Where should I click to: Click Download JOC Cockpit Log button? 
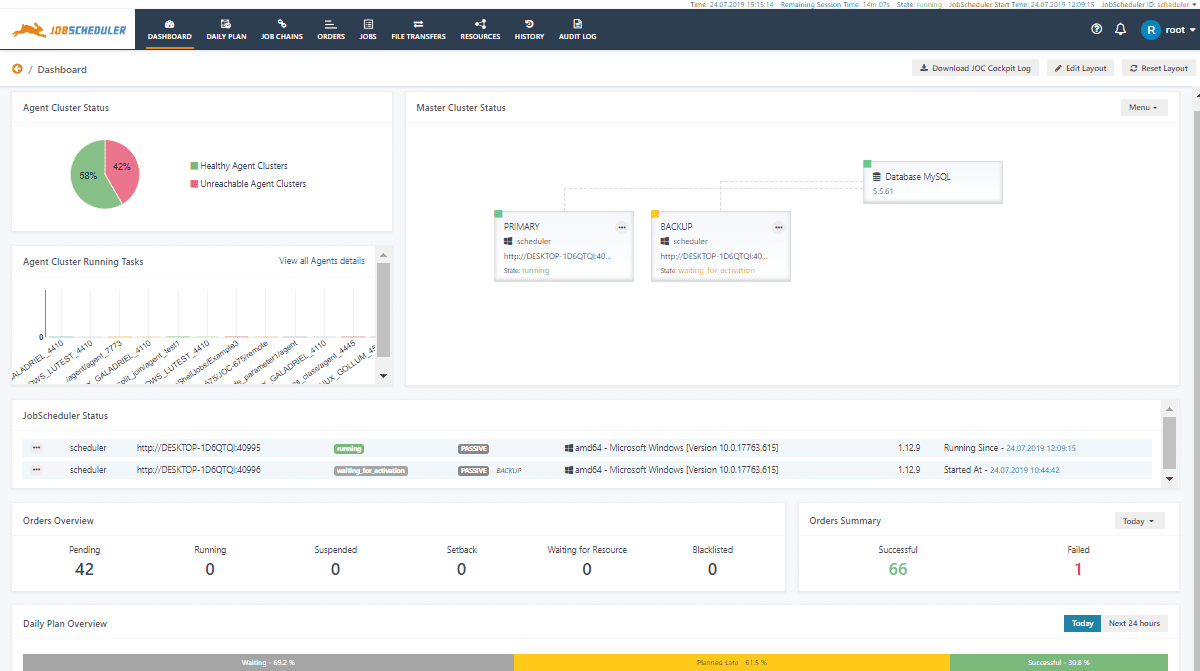975,68
